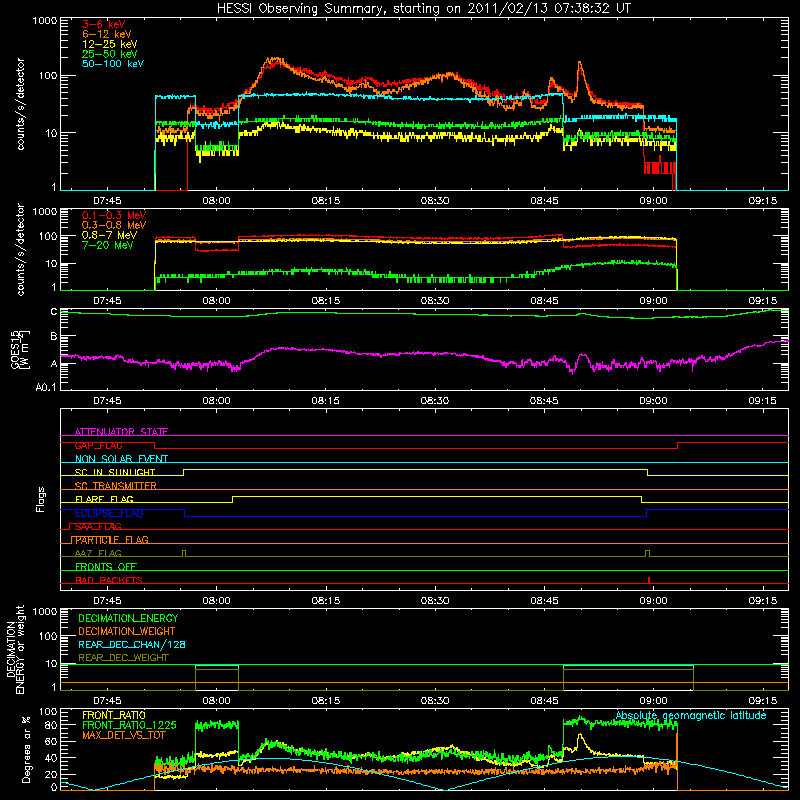The width and height of the screenshot is (800, 800).
Task: Select the 12-25 keV legend label
Action: point(110,44)
